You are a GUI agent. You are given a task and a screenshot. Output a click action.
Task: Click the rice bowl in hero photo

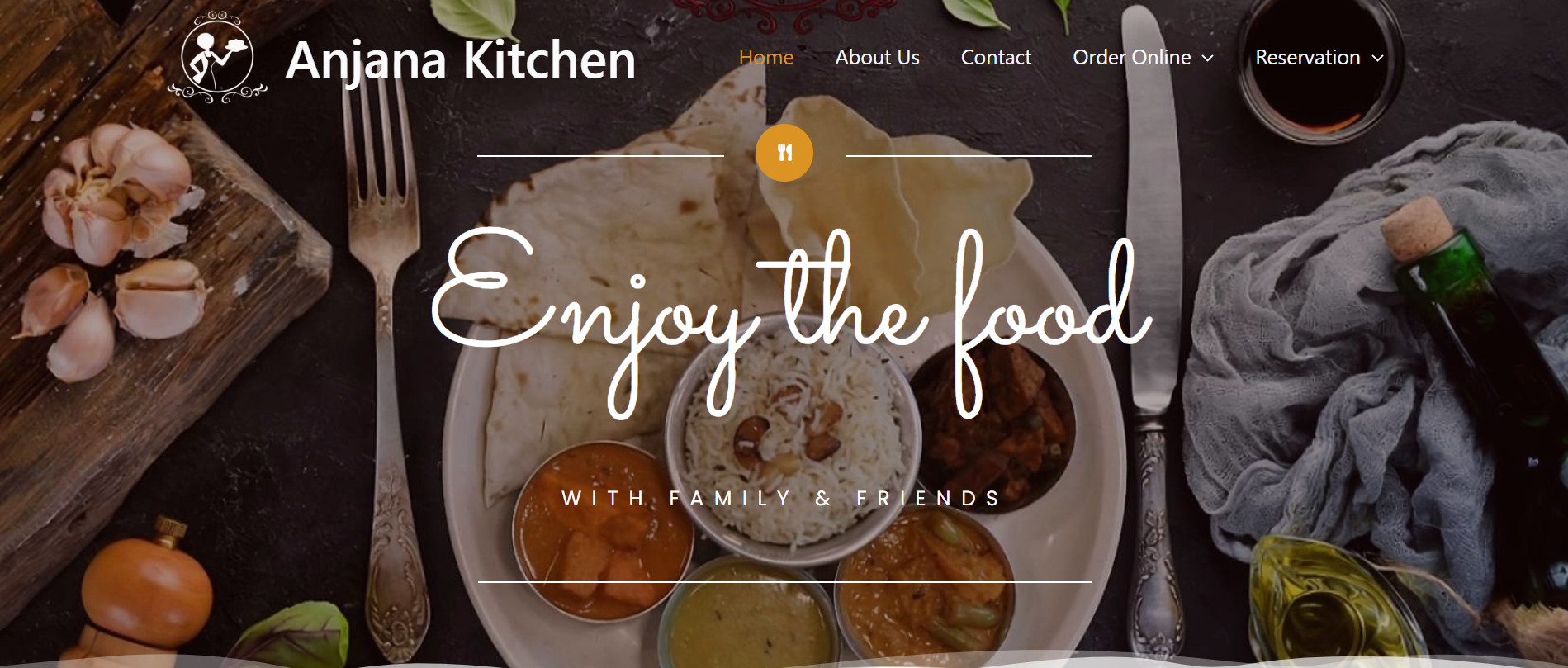click(793, 446)
